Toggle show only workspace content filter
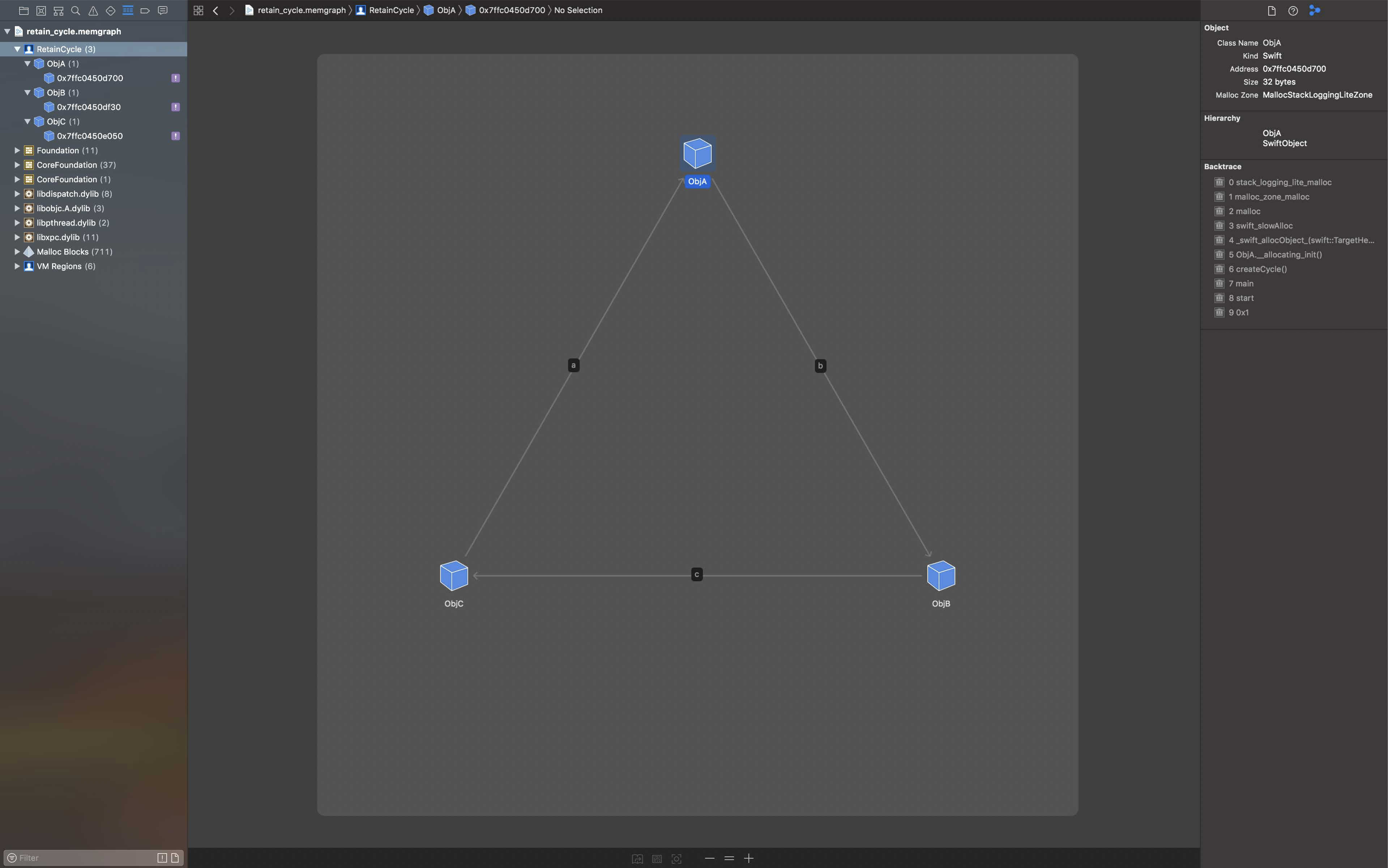 pos(175,858)
